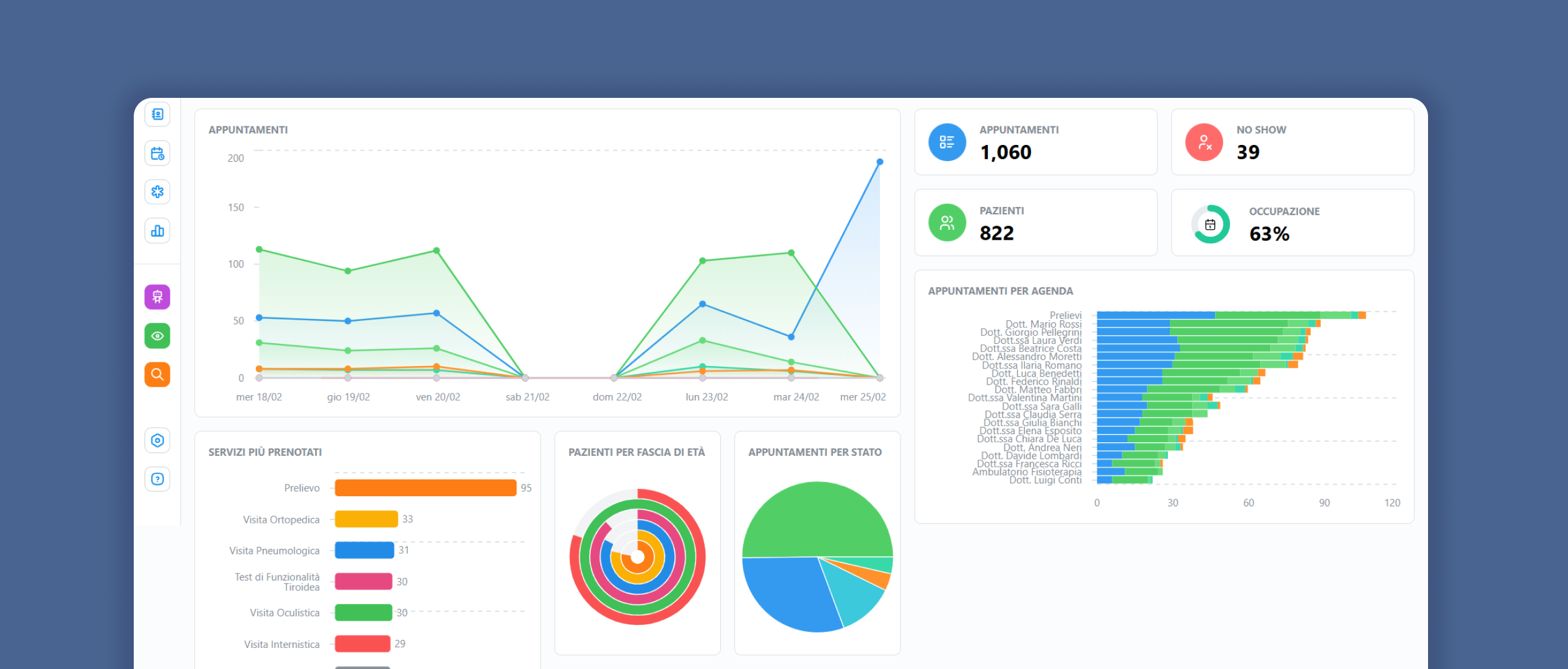Click the Occupazione calendar ring icon
Image resolution: width=1568 pixels, height=669 pixels.
pos(1210,224)
